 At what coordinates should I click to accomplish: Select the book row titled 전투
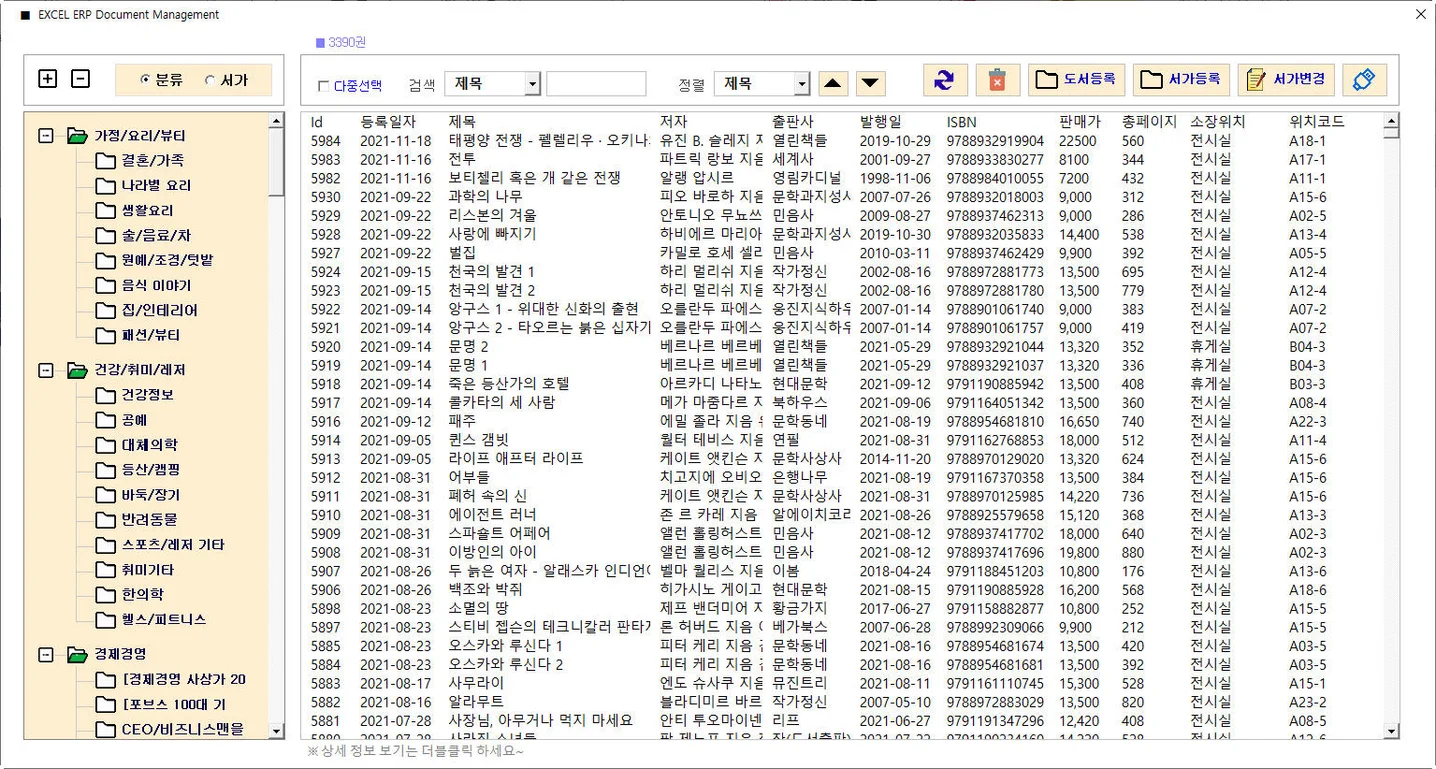coord(842,159)
